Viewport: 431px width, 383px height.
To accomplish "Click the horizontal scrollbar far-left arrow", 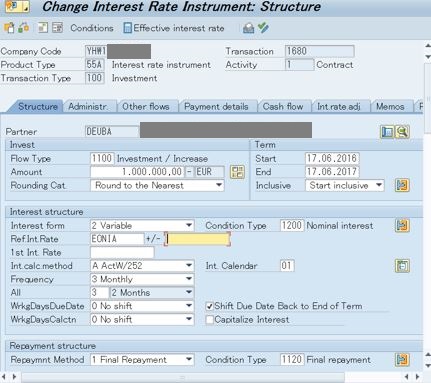I will (x=4, y=377).
